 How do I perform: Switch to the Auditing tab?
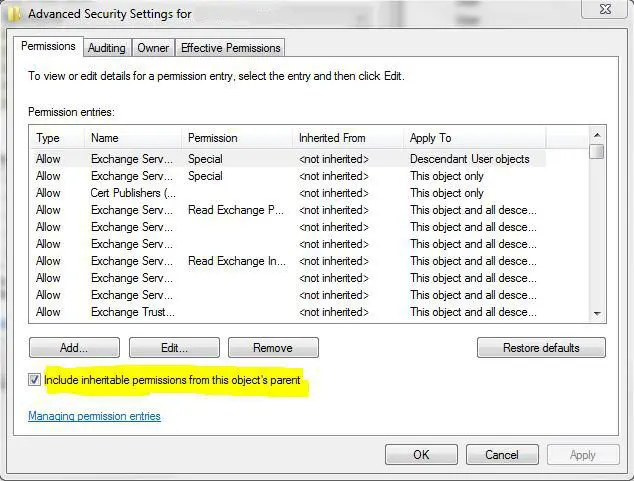tap(106, 47)
